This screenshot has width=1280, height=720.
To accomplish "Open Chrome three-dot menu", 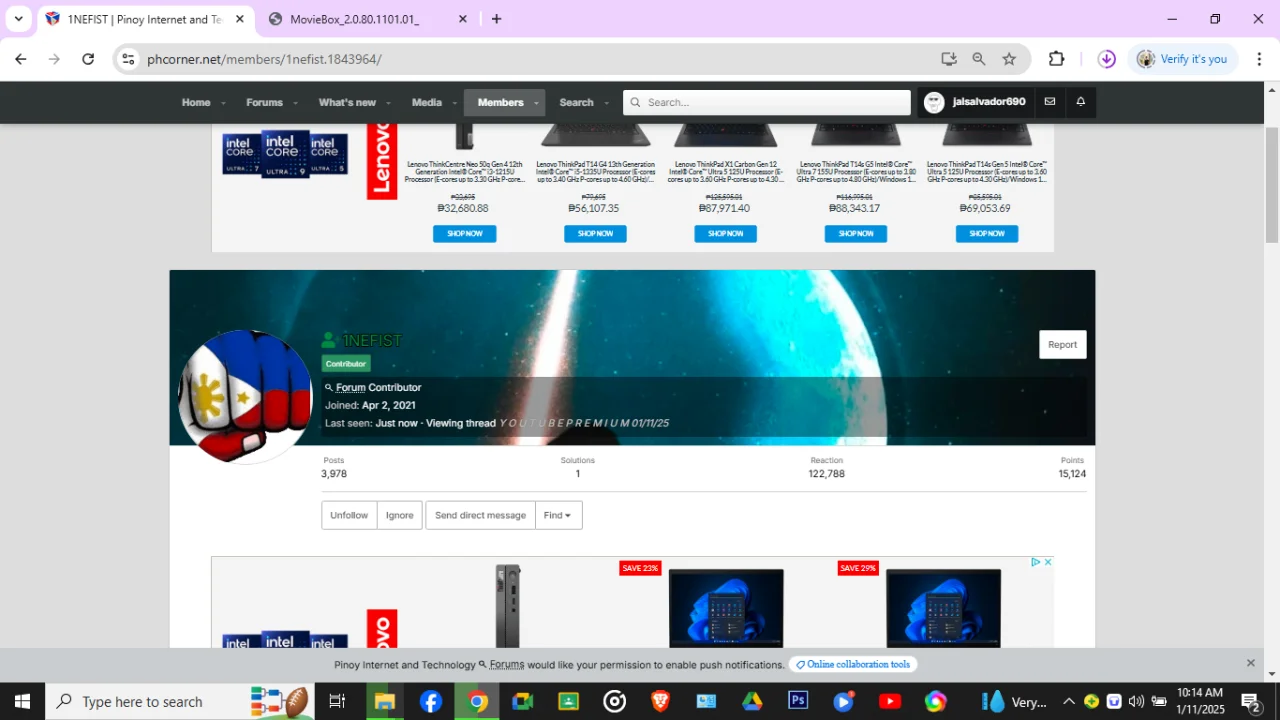I will coord(1257,59).
